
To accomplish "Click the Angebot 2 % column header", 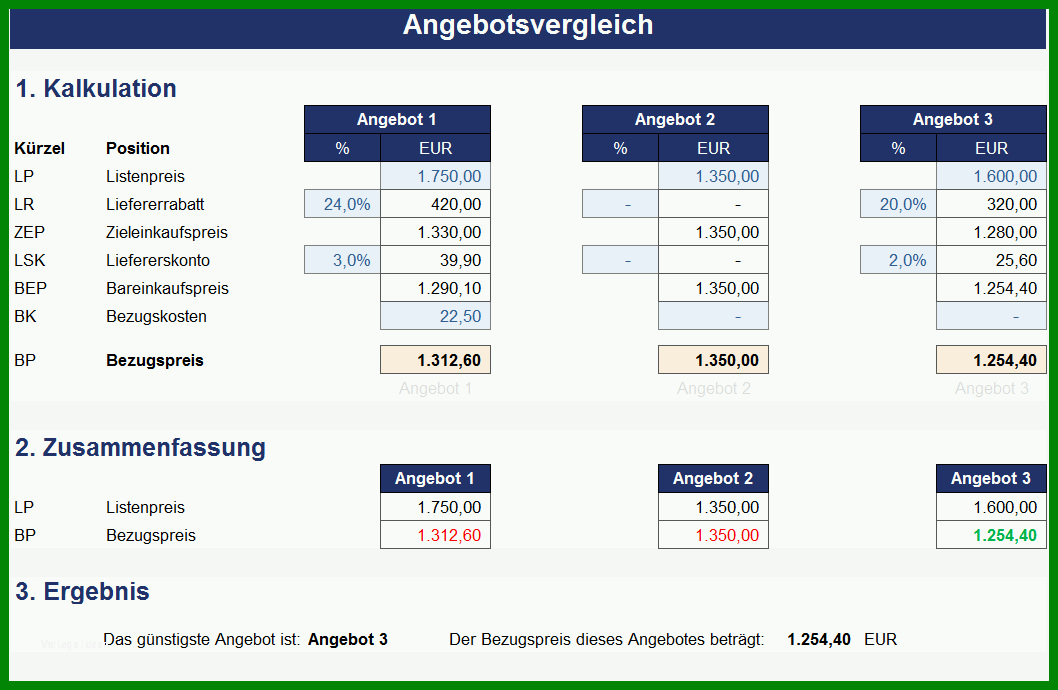I will pos(620,148).
